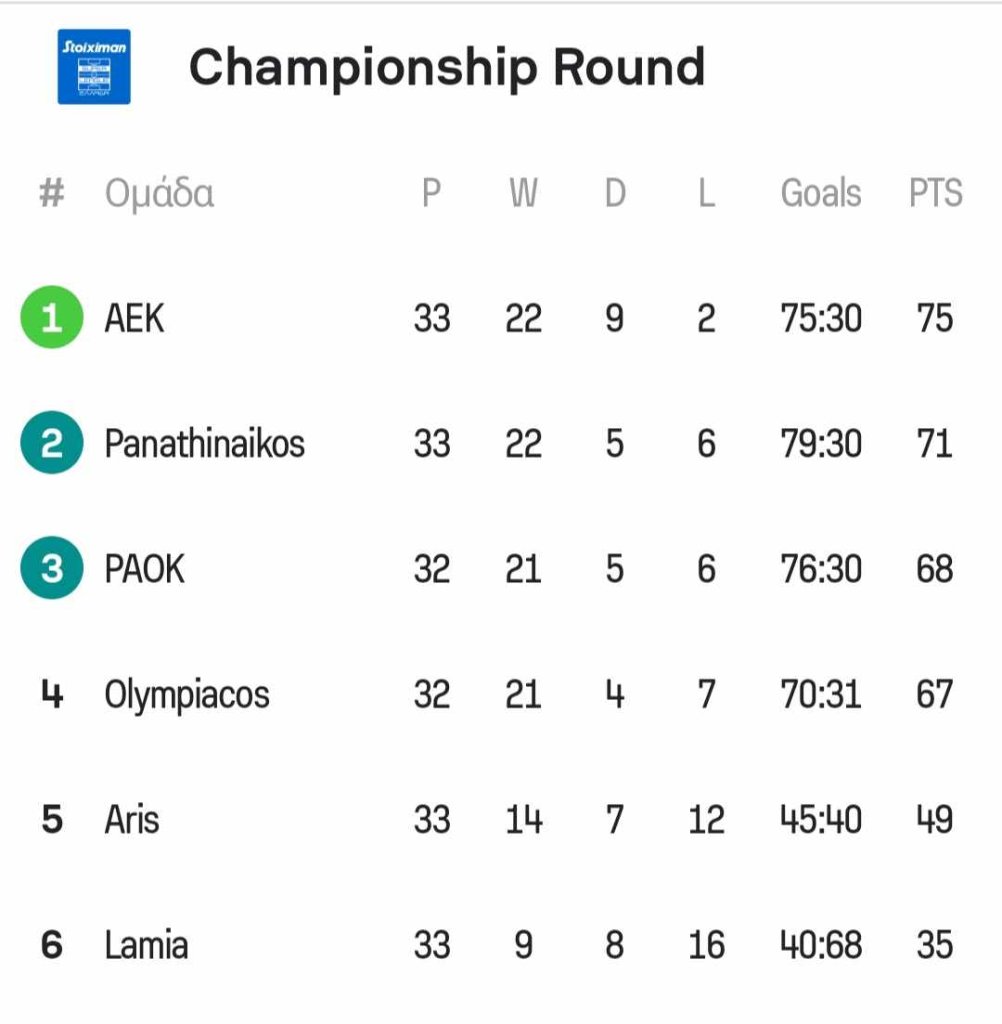Open the PAOK team entry
Viewport: 1002px width, 1024px height.
(x=144, y=569)
